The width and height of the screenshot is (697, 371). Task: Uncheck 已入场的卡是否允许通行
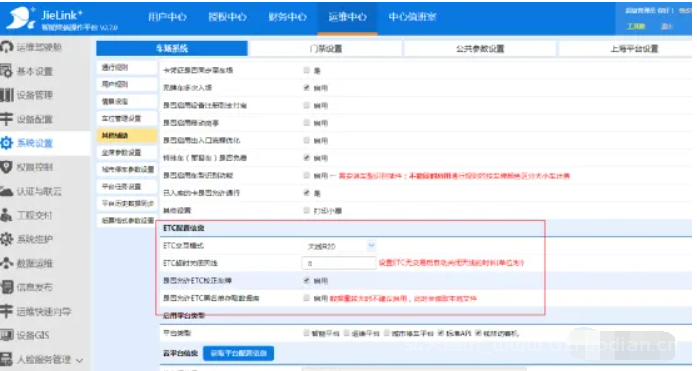point(306,192)
